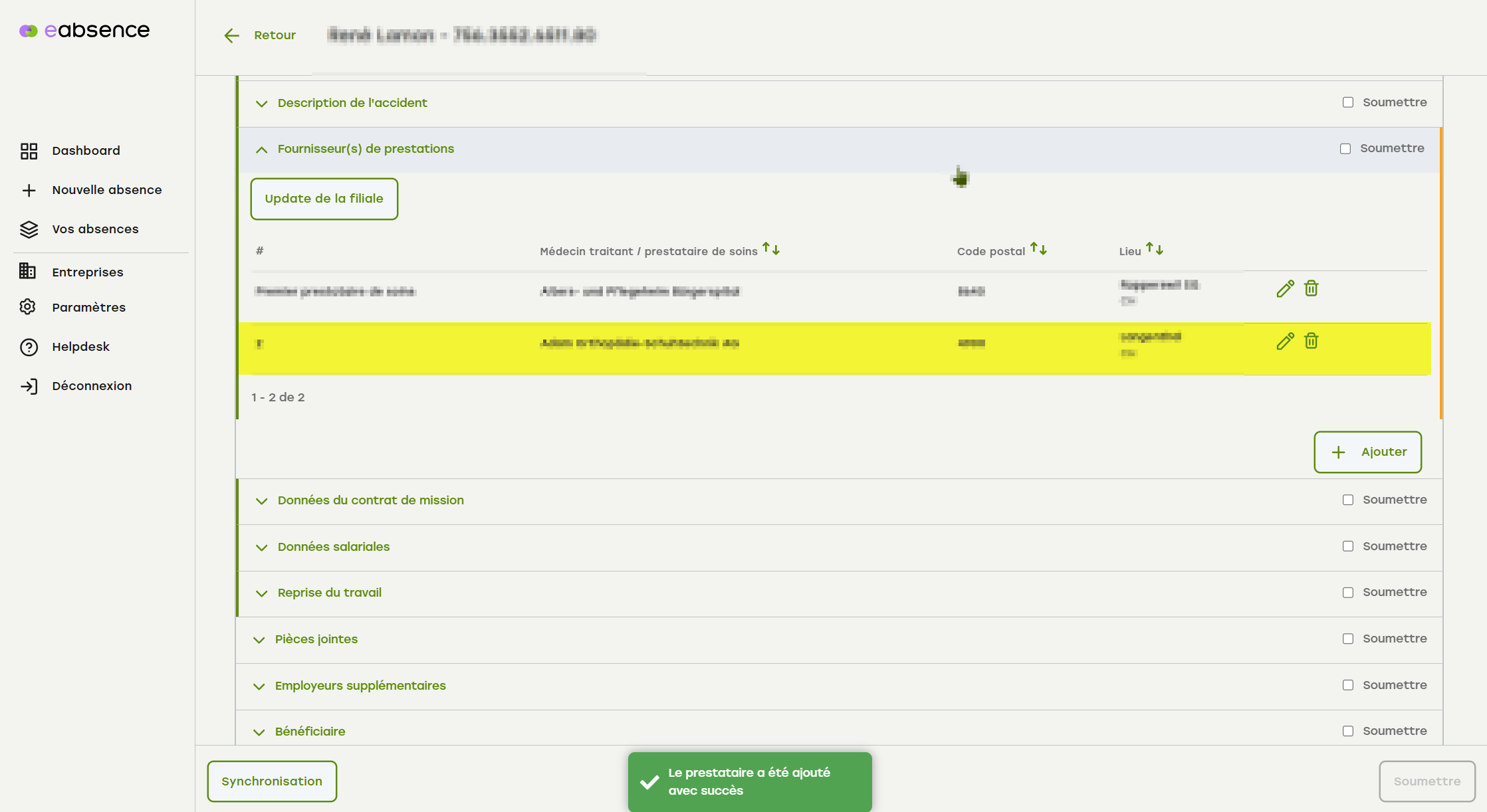Click Update de la filiale button
The width and height of the screenshot is (1487, 812).
324,199
